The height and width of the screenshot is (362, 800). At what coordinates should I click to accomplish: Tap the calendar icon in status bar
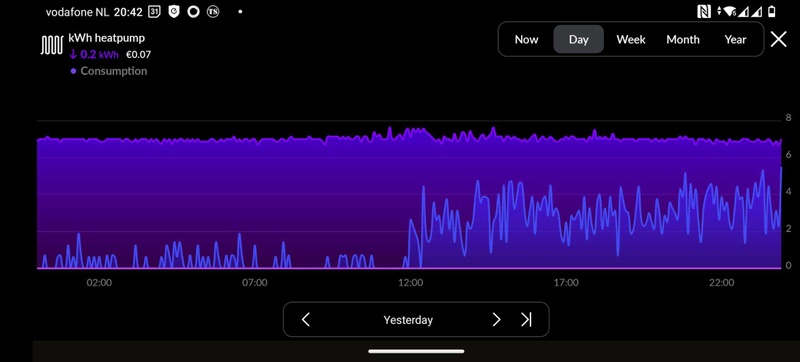pyautogui.click(x=154, y=12)
